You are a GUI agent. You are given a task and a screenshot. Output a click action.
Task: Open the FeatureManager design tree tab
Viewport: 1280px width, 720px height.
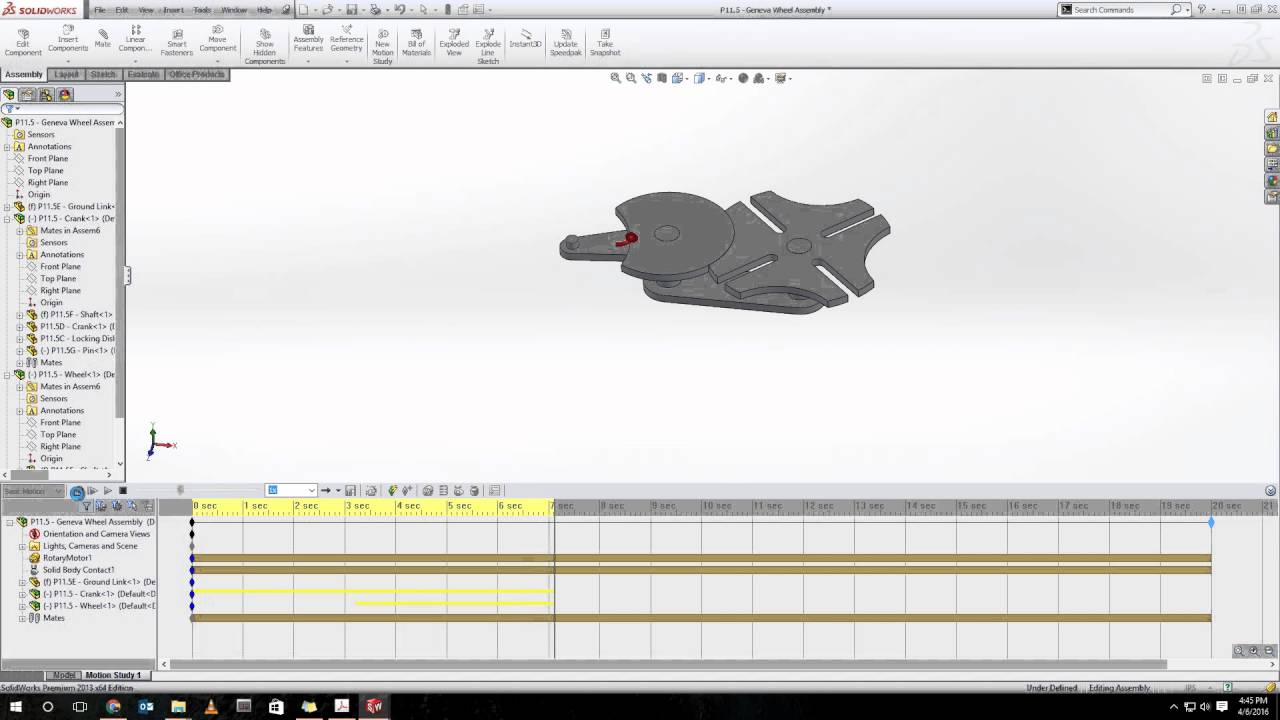10,95
